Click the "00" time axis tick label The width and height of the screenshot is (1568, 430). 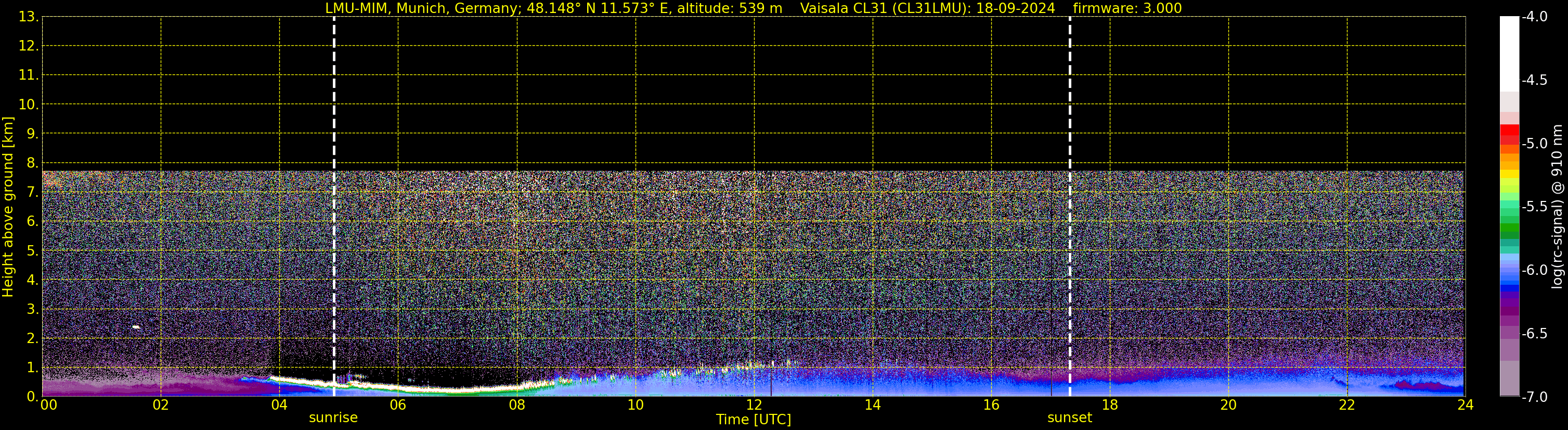coord(49,405)
